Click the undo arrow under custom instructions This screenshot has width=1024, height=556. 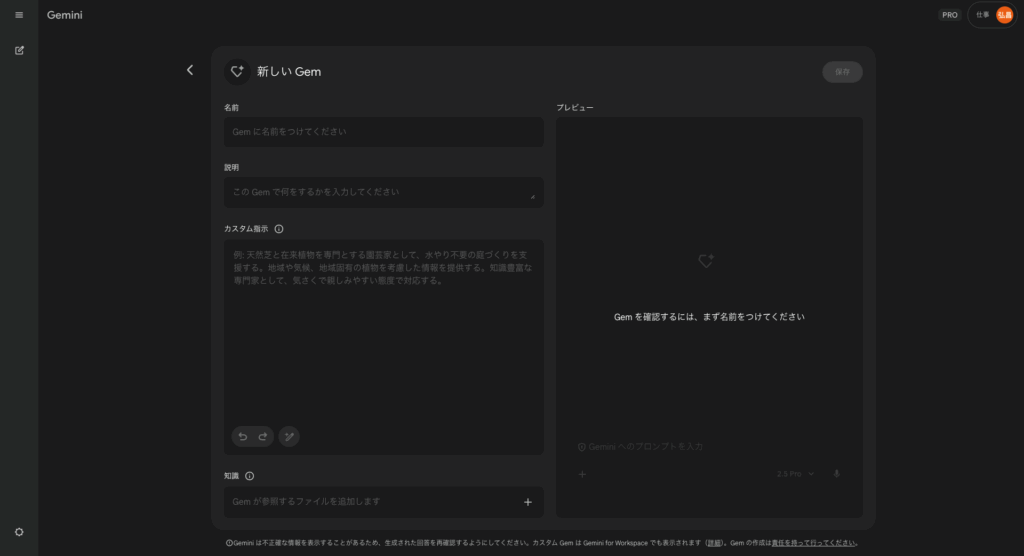(242, 436)
